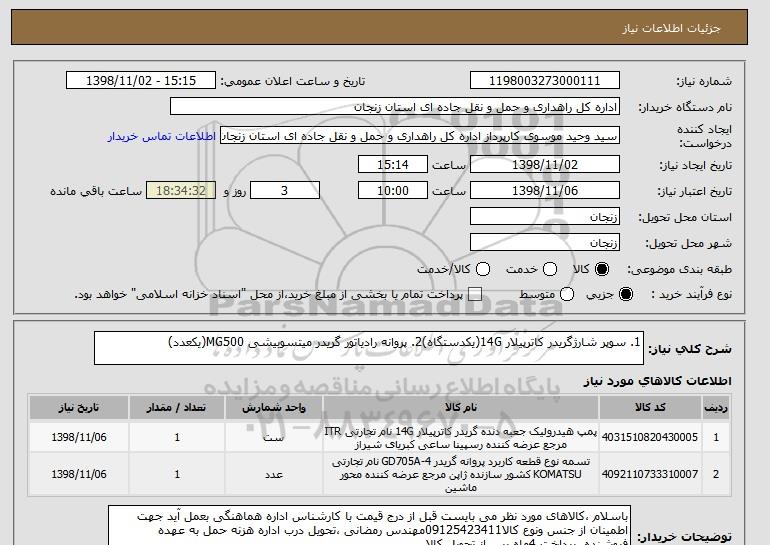
Task: Click the شهر محل تحویل field
Action: point(545,243)
